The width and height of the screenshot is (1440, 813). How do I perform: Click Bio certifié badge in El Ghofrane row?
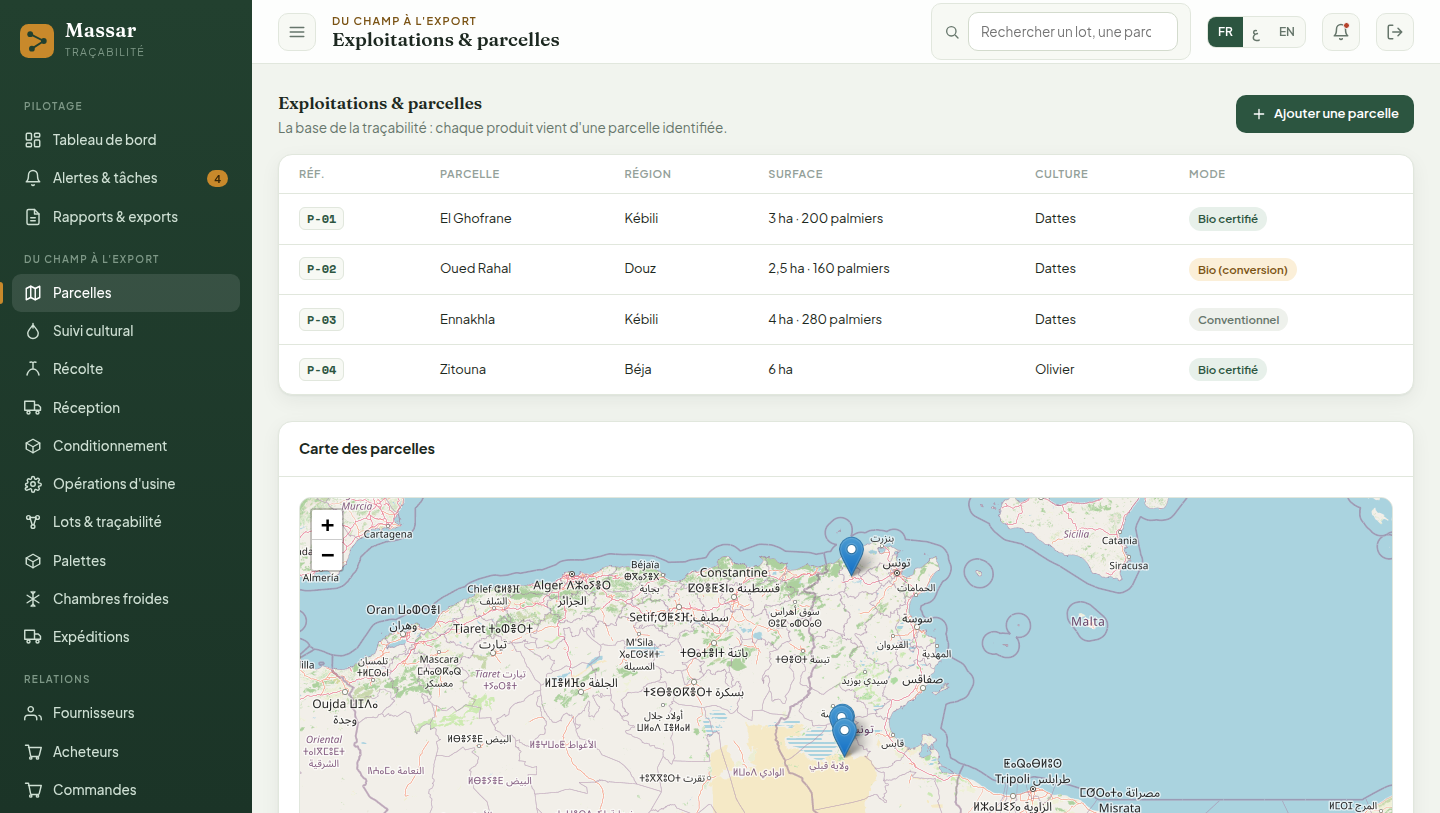coord(1228,219)
